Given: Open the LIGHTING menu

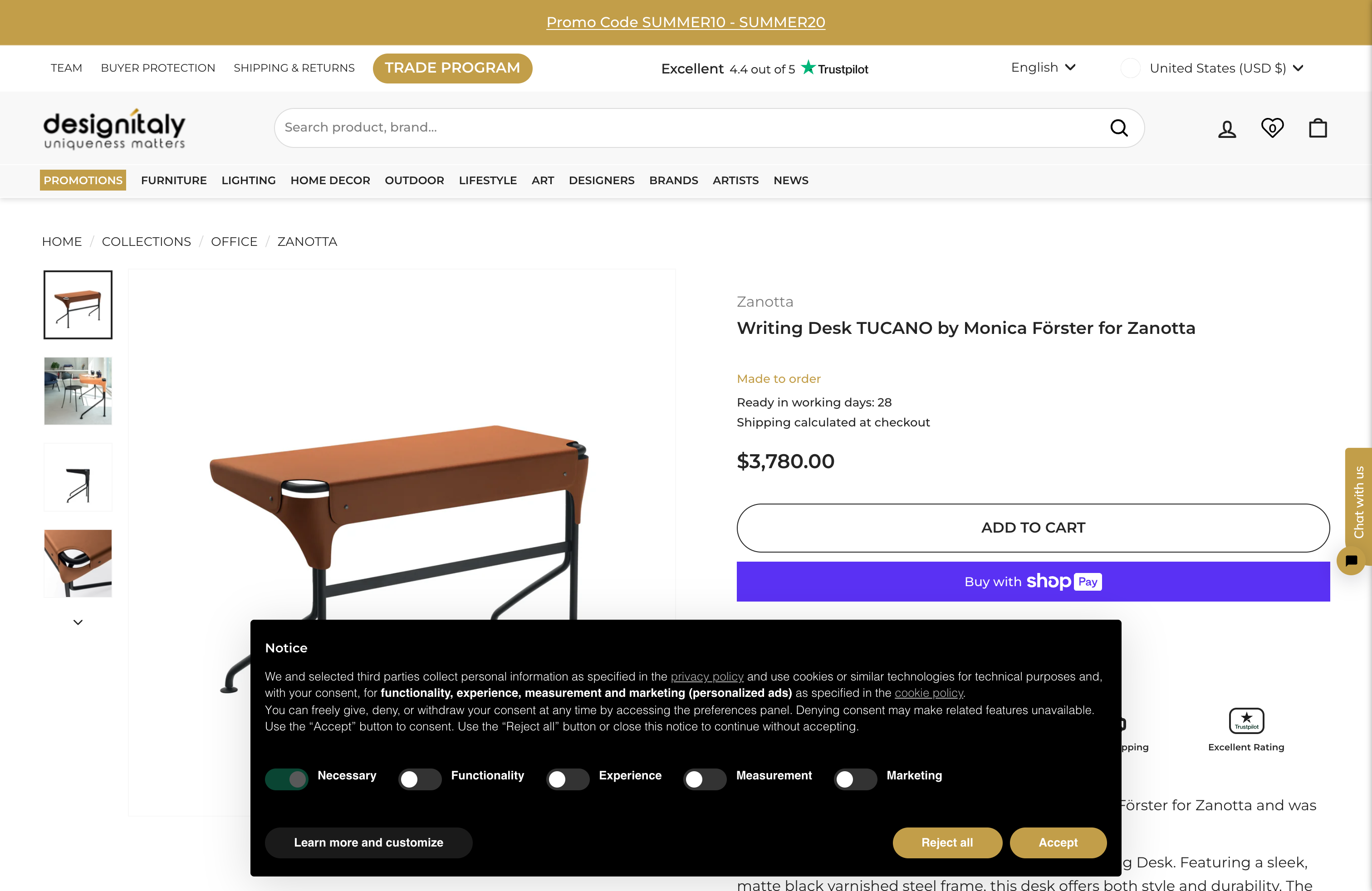Looking at the screenshot, I should [249, 181].
